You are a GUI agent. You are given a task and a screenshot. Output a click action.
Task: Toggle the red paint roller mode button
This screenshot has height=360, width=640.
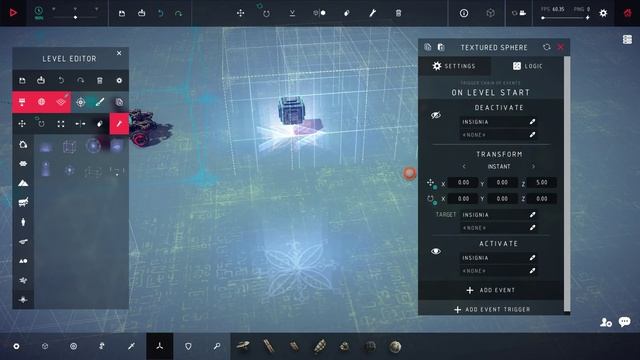coord(22,102)
